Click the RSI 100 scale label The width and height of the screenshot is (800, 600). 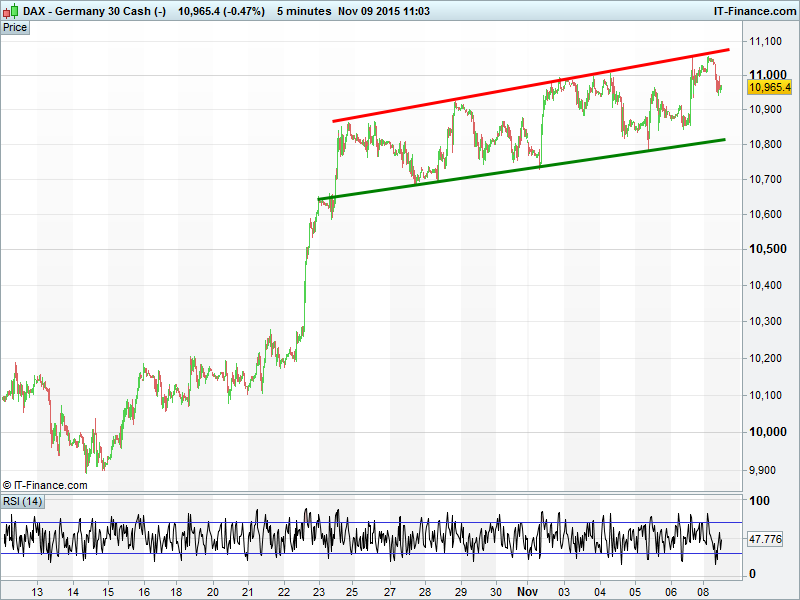pos(760,501)
